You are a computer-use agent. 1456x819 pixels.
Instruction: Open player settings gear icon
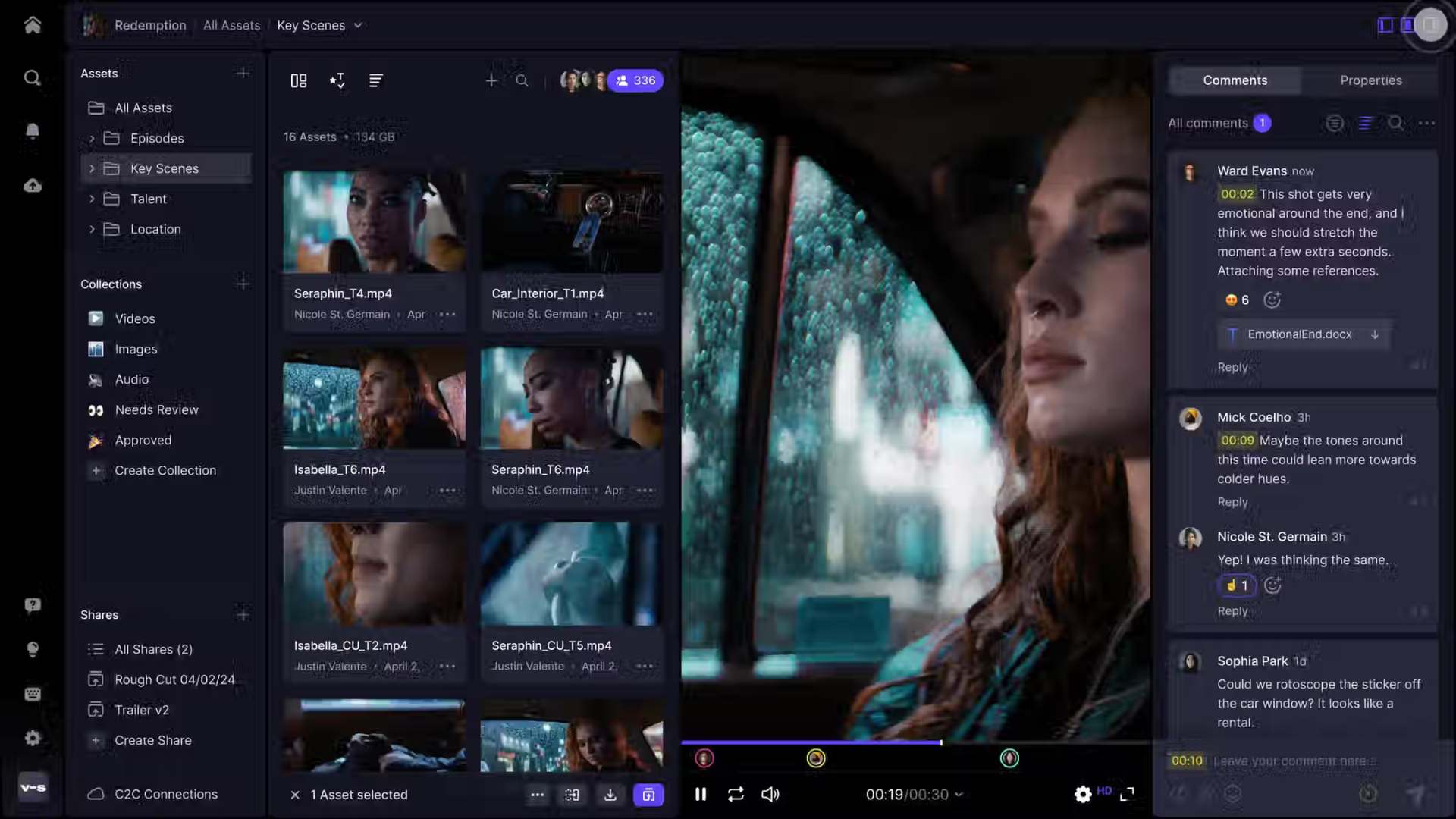tap(1083, 794)
